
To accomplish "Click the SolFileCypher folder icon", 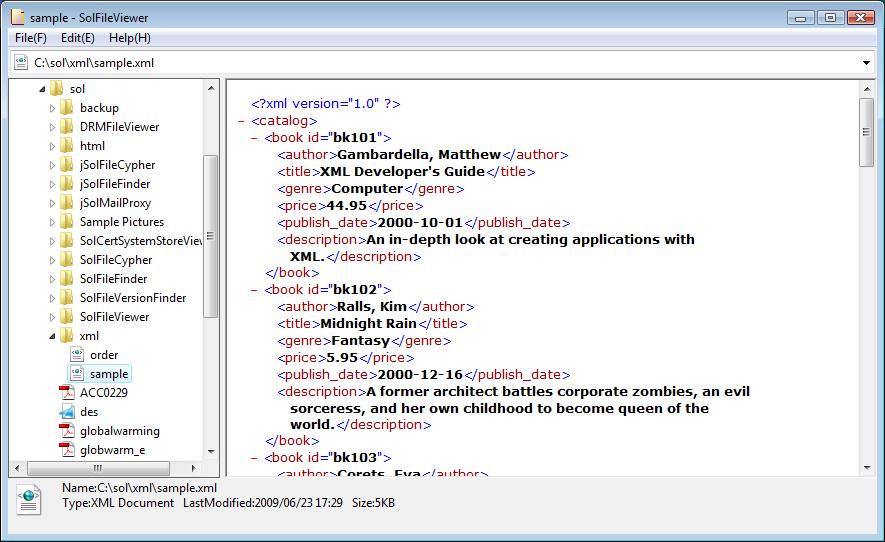I will (67, 259).
